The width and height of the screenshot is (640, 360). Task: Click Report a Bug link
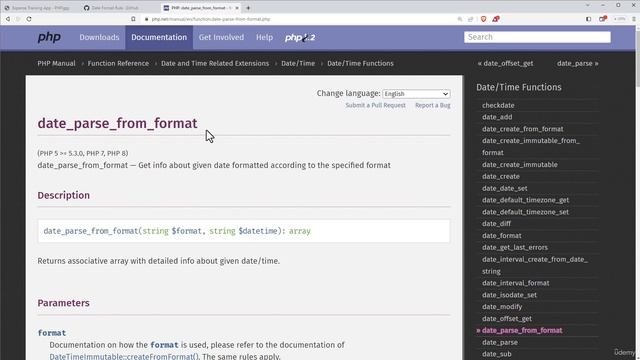[x=433, y=105]
